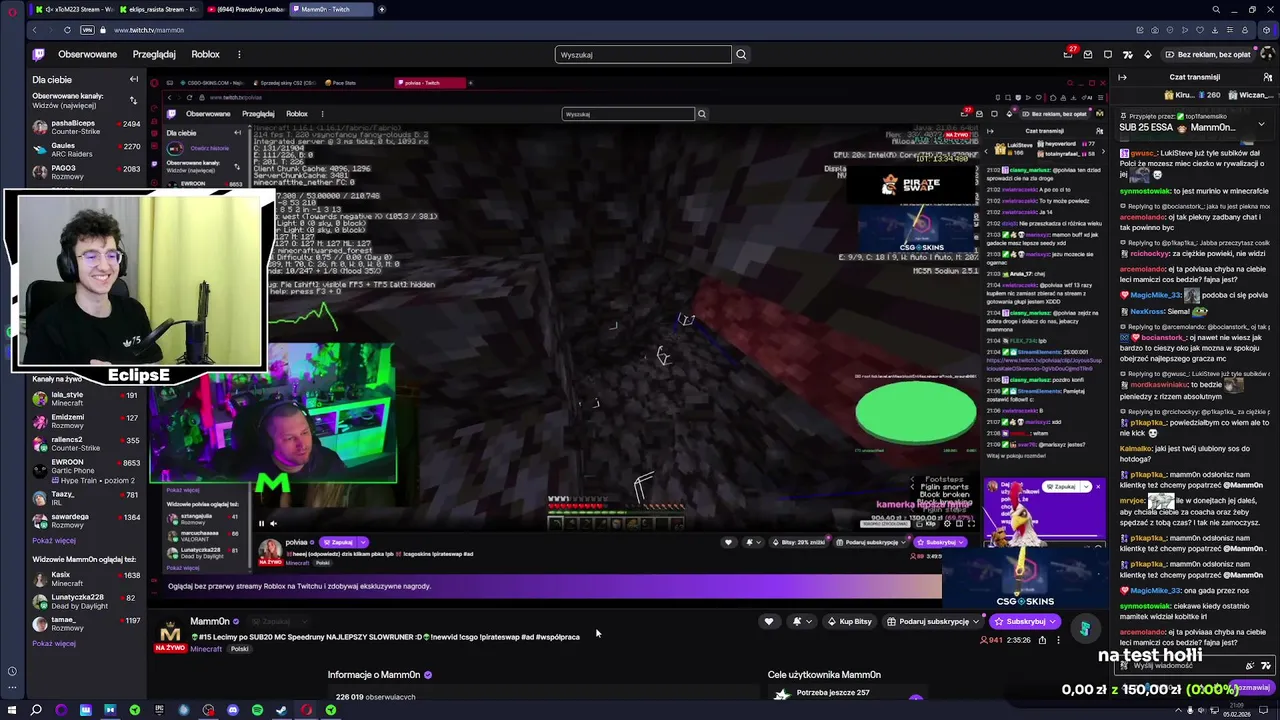This screenshot has height=720, width=1280.
Task: Toggle the VPN badge in address bar
Action: 88,30
